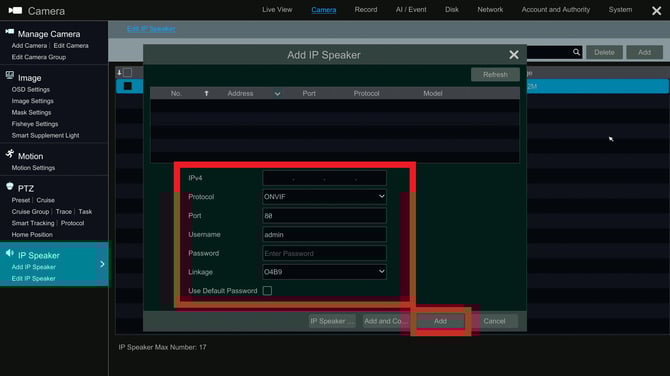Image resolution: width=670 pixels, height=376 pixels.
Task: Open the Protocol ONVIF dropdown
Action: (x=324, y=197)
